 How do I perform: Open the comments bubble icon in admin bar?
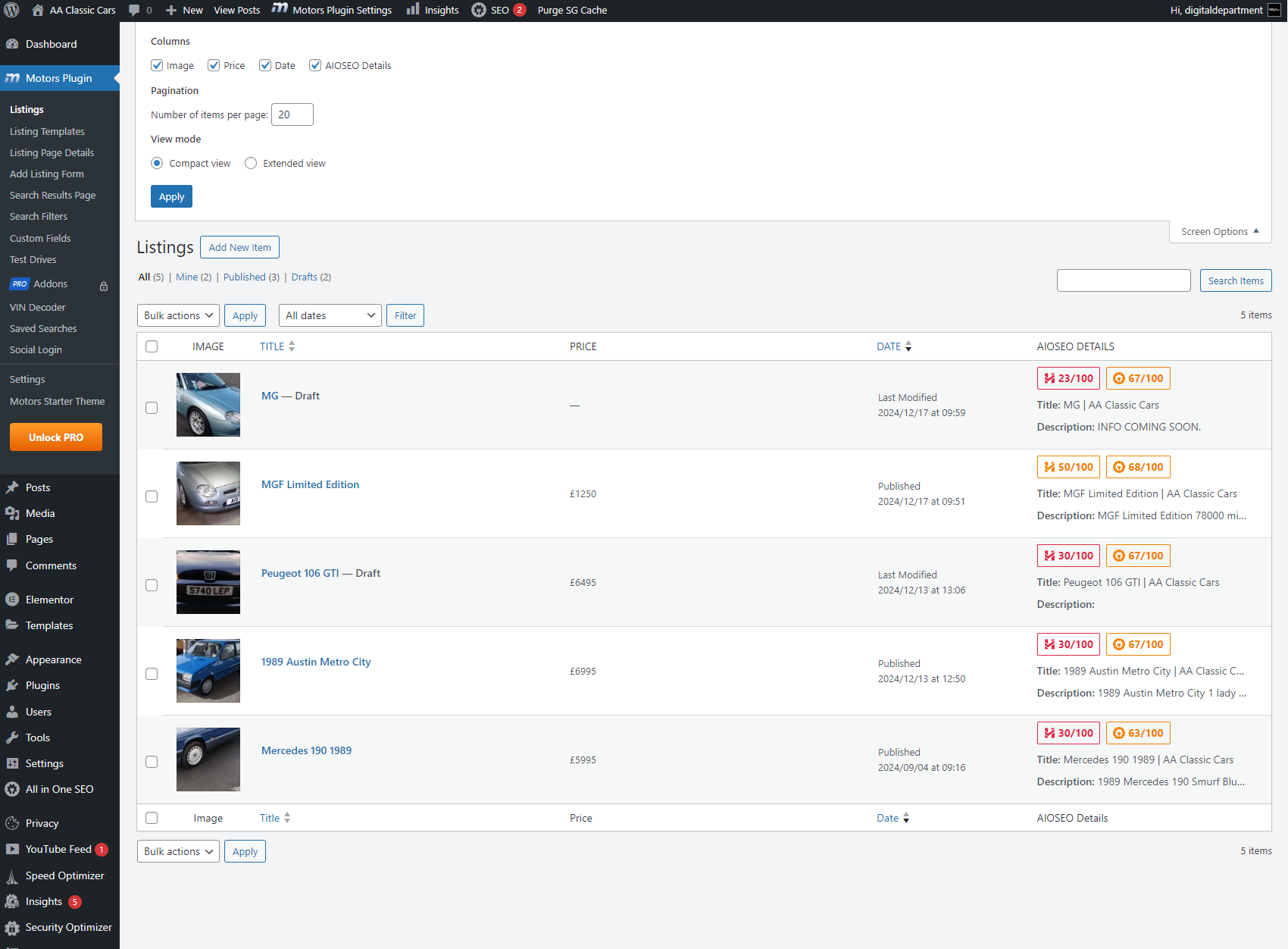[134, 11]
